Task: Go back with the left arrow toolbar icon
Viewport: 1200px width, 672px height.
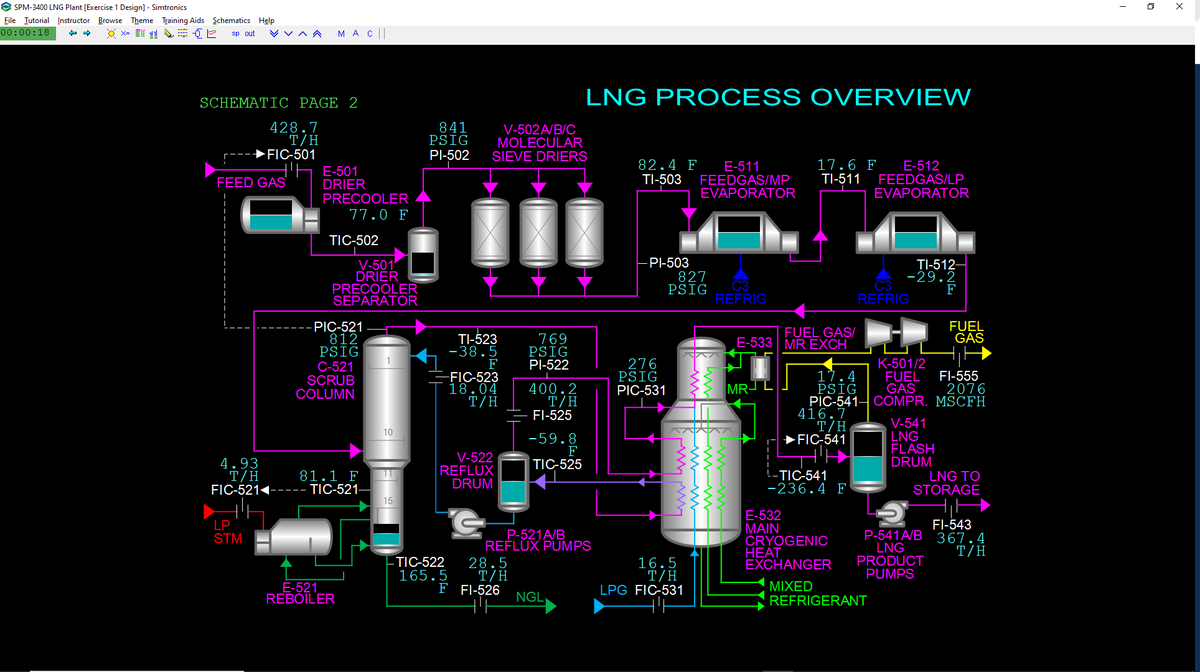Action: [x=71, y=33]
